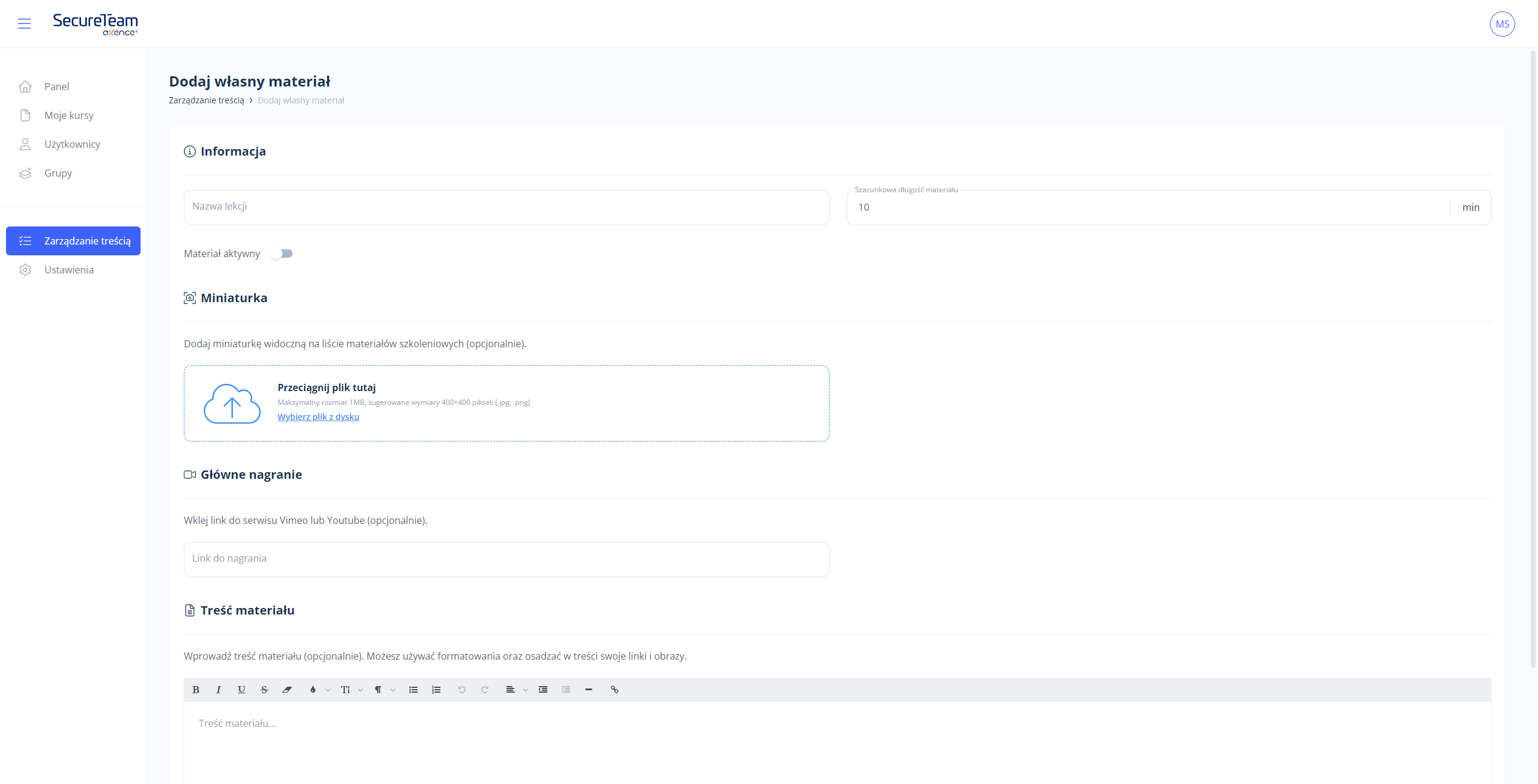The width and height of the screenshot is (1538, 784).
Task: Click the Dodaj własny materiał breadcrumb text
Action: tap(301, 100)
